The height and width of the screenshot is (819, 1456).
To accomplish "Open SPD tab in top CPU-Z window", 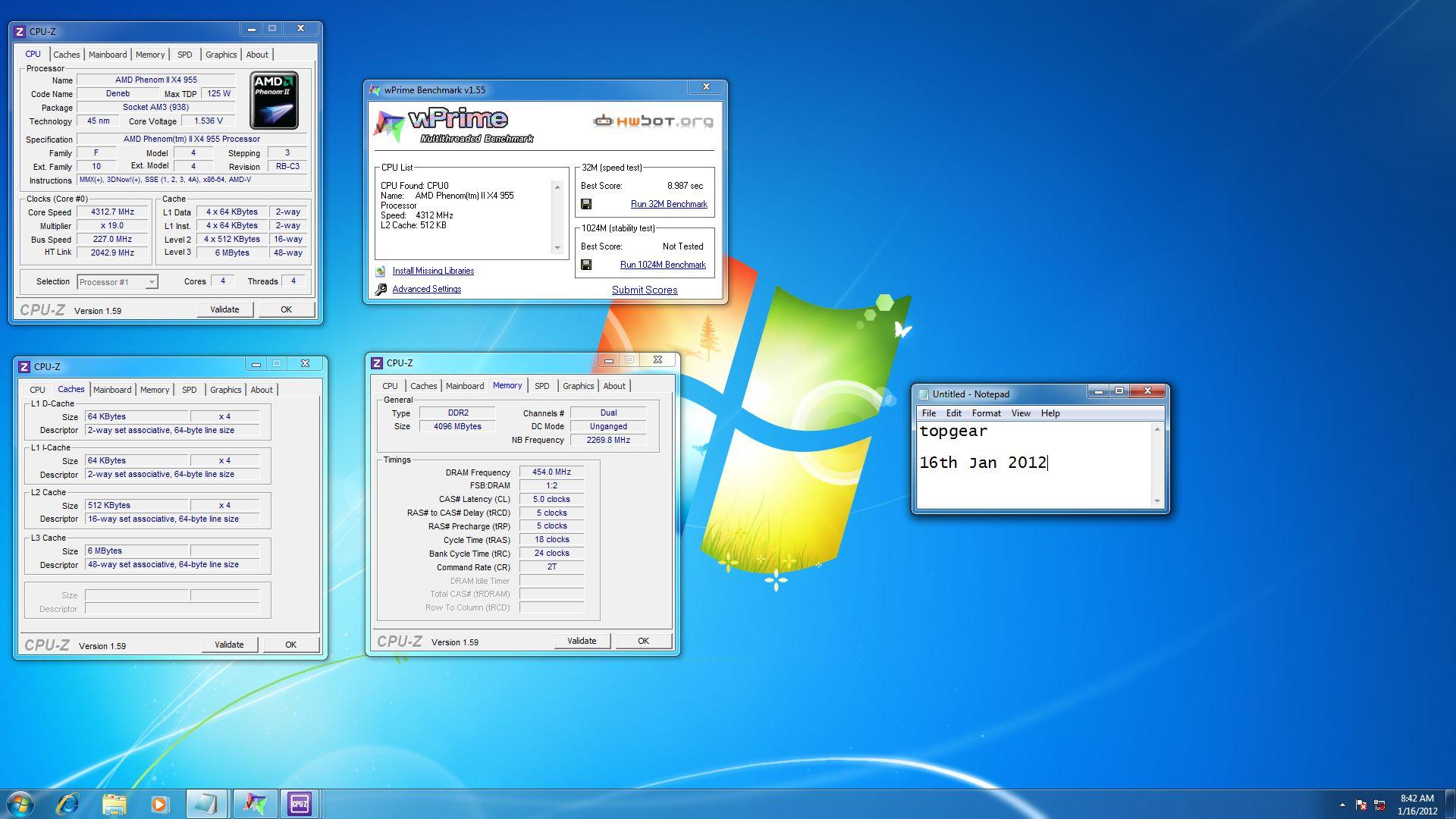I will click(185, 55).
